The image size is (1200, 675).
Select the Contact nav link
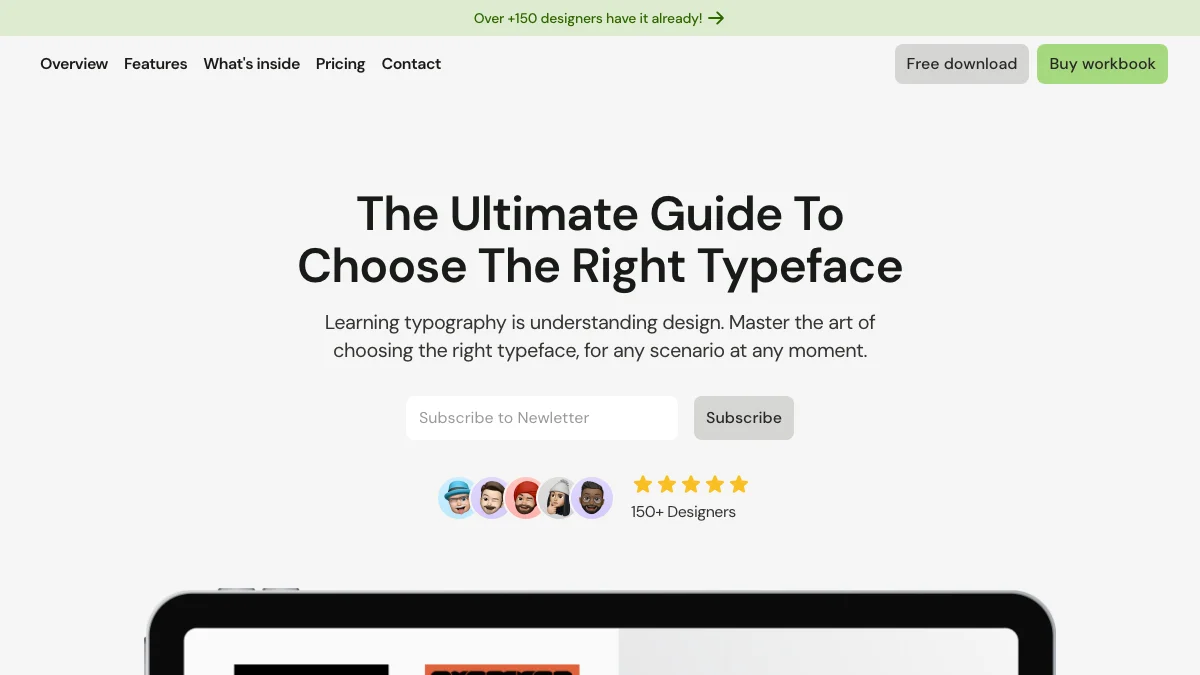[411, 64]
